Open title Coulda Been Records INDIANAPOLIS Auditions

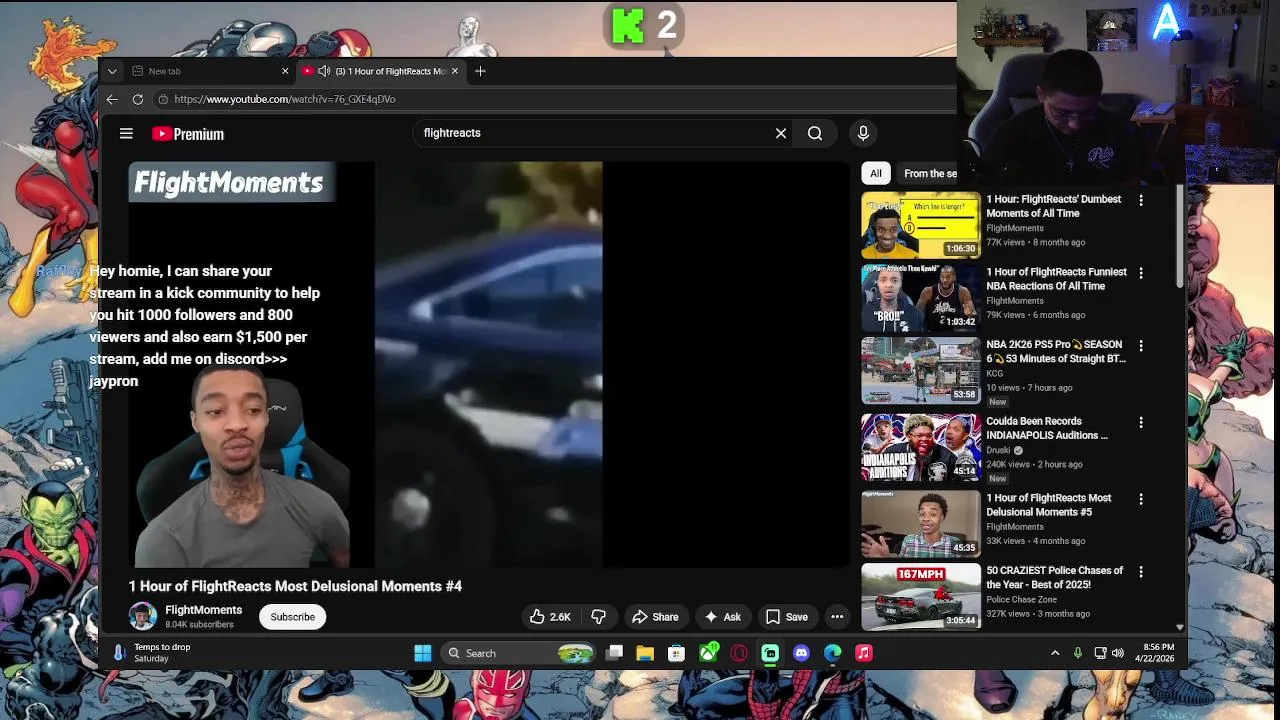[1047, 428]
